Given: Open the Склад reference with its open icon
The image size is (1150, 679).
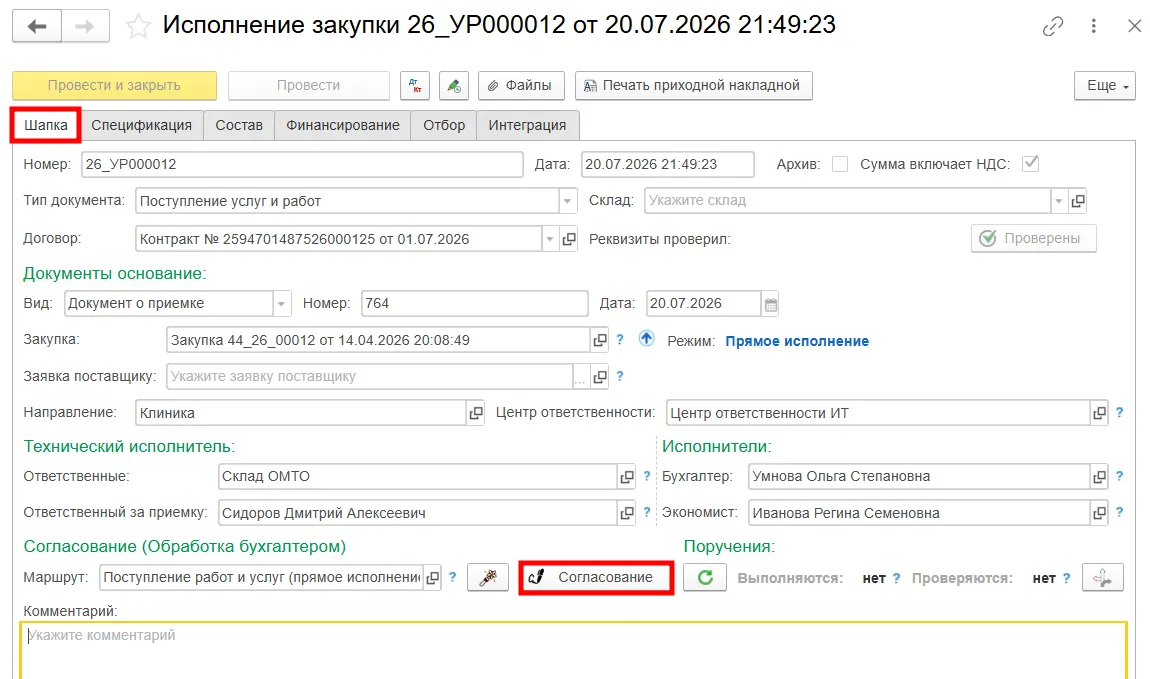Looking at the screenshot, I should coord(1077,201).
